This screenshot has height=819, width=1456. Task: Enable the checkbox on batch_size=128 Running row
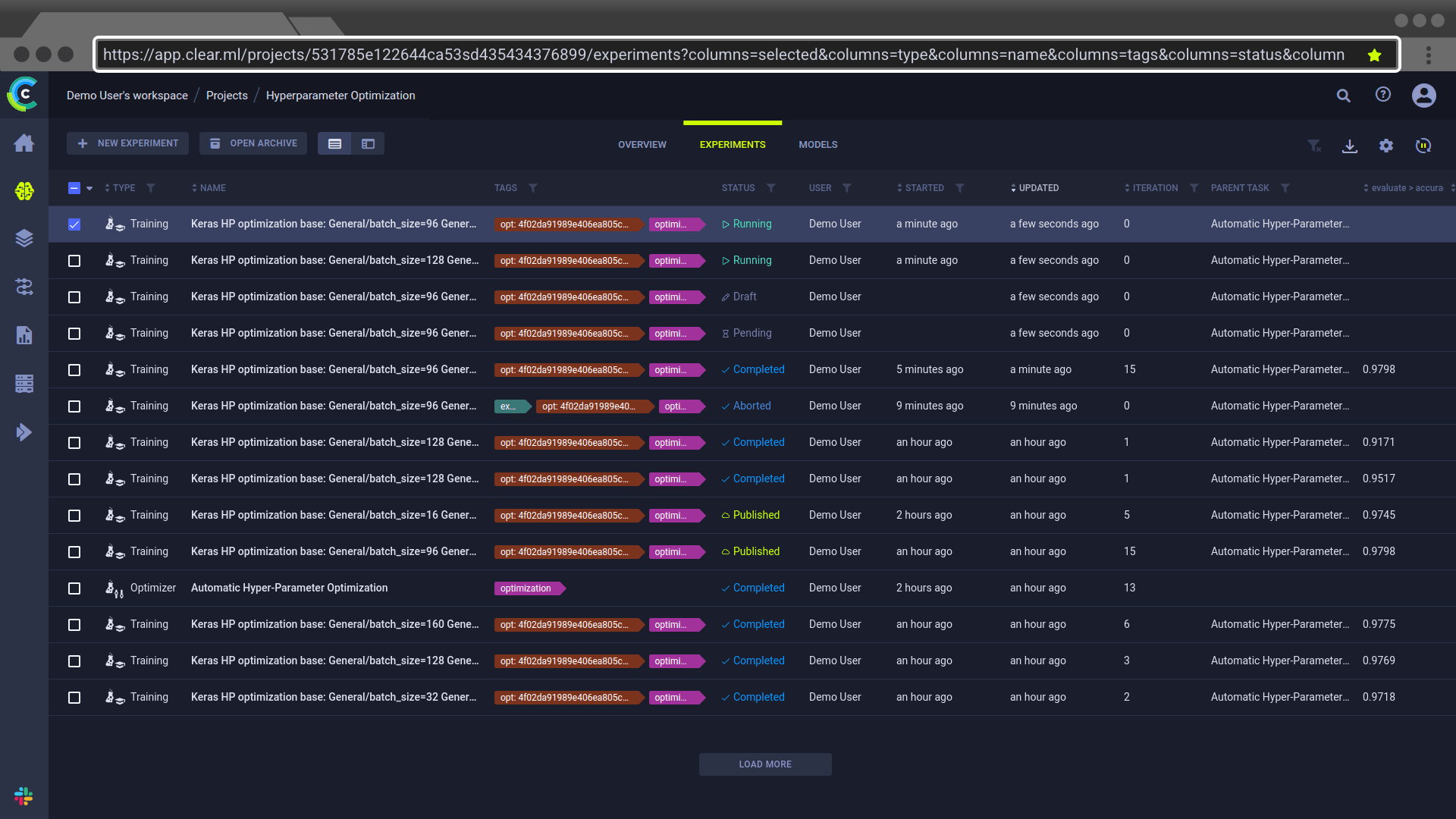point(74,260)
